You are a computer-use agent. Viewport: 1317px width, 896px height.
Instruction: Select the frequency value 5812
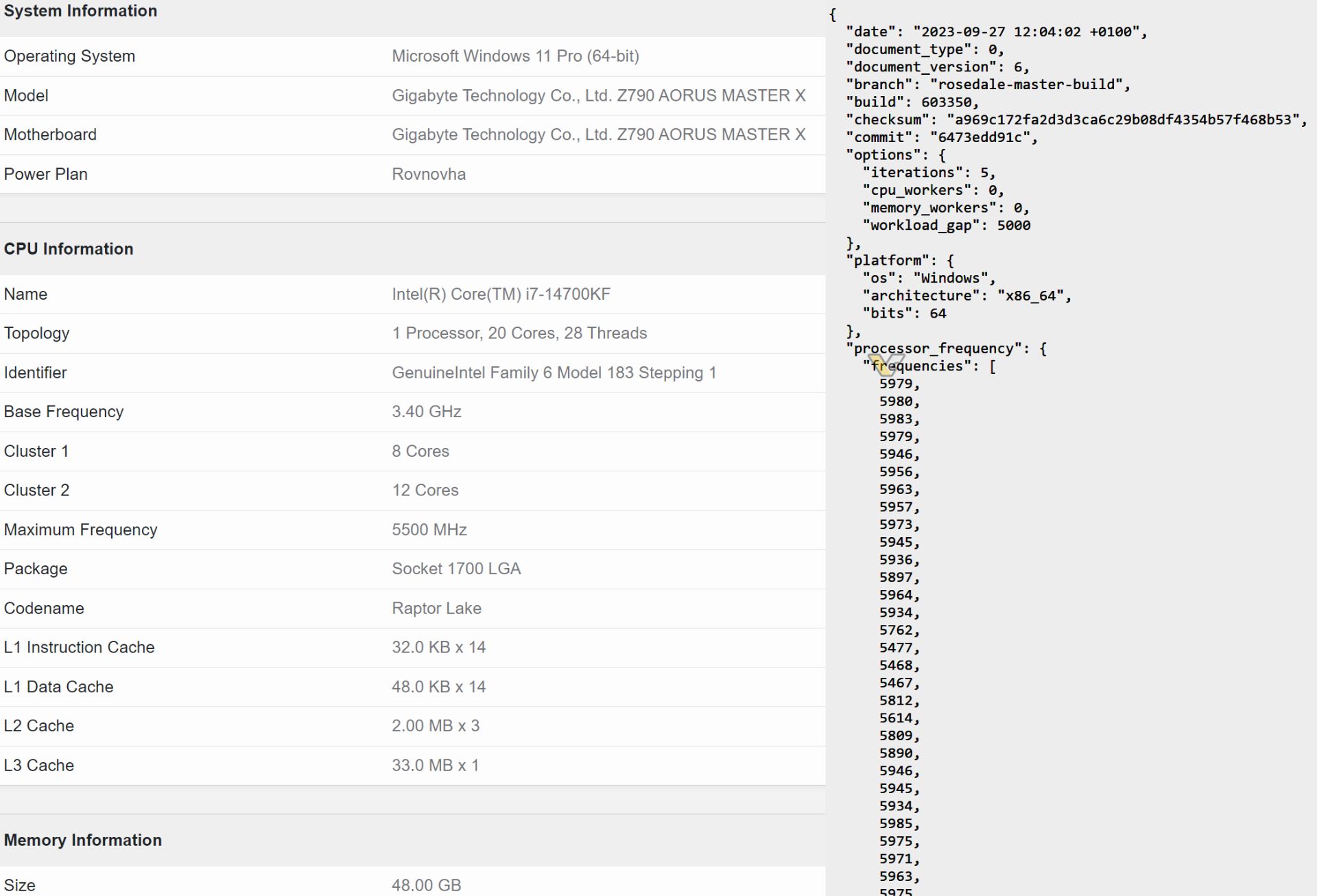point(896,701)
